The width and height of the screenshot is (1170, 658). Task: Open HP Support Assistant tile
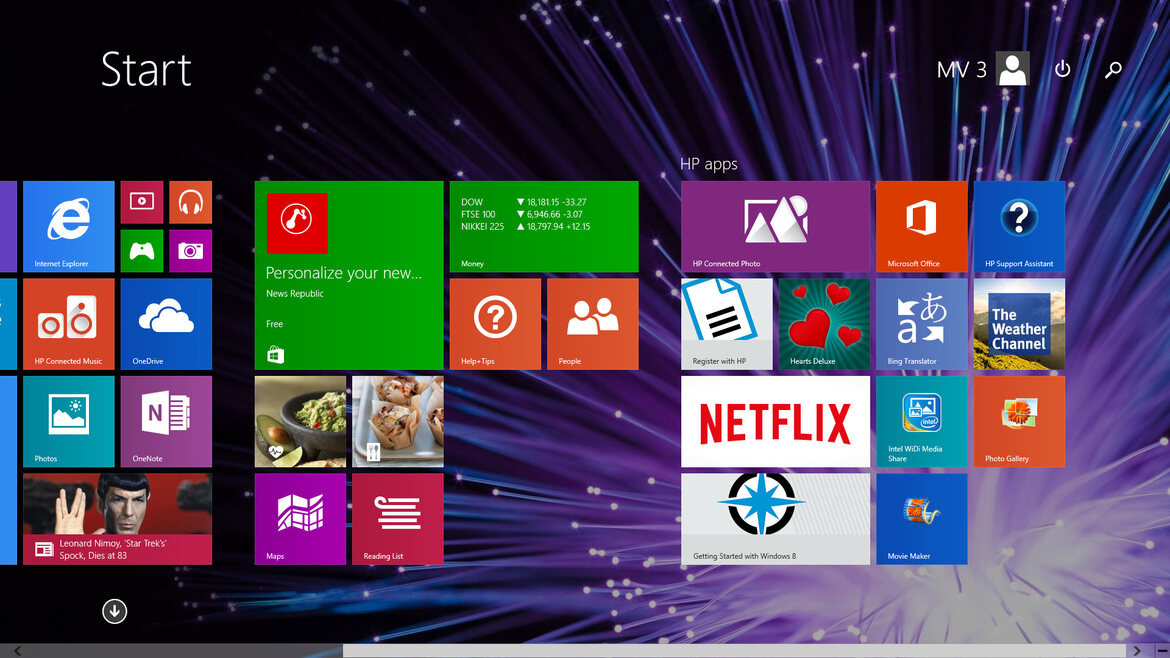[x=1019, y=226]
